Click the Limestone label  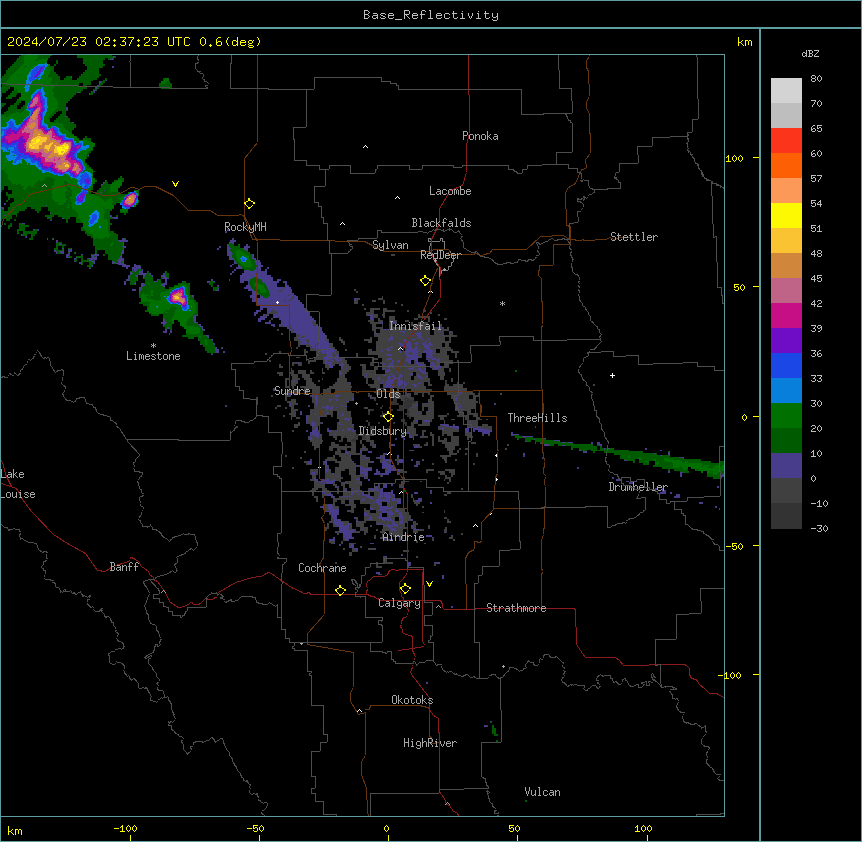pos(153,356)
